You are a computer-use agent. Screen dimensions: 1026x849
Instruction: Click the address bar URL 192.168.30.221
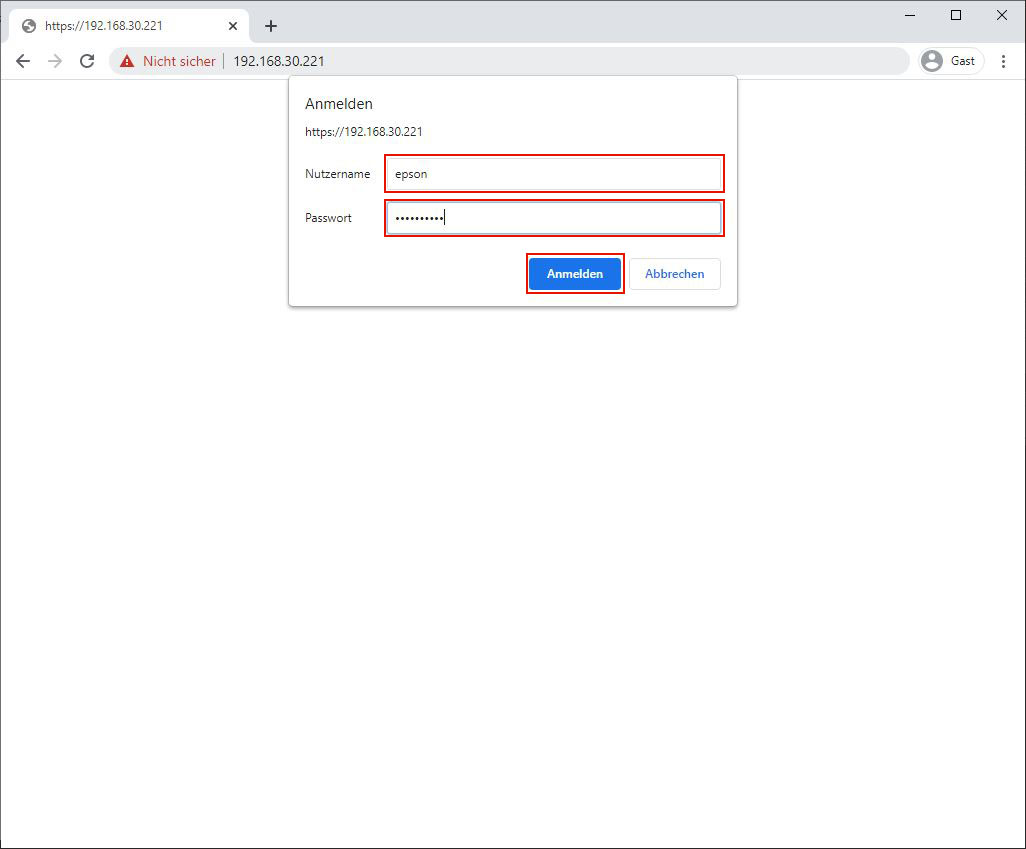click(x=279, y=61)
